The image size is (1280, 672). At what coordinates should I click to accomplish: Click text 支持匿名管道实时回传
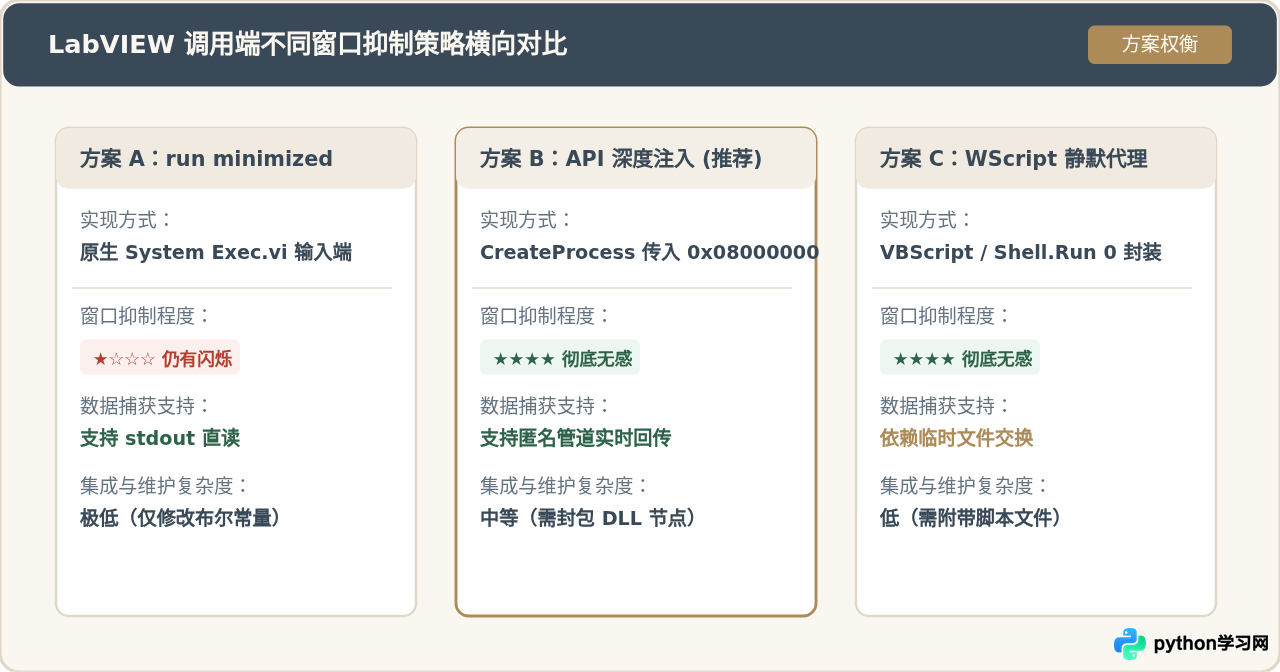click(x=576, y=438)
